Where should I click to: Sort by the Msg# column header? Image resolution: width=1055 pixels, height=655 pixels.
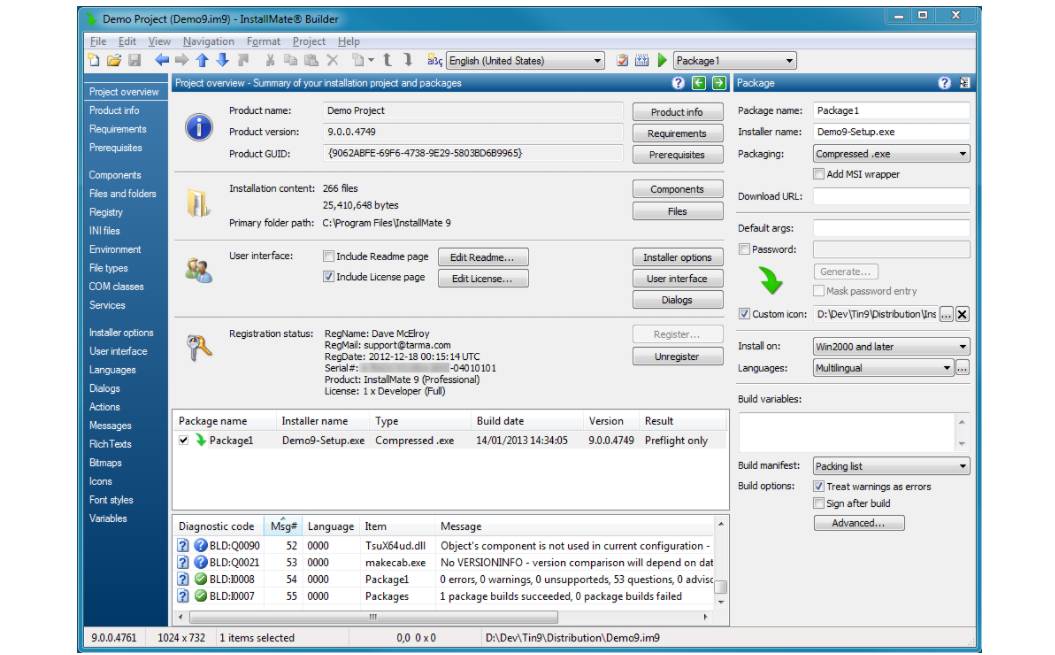(x=283, y=526)
